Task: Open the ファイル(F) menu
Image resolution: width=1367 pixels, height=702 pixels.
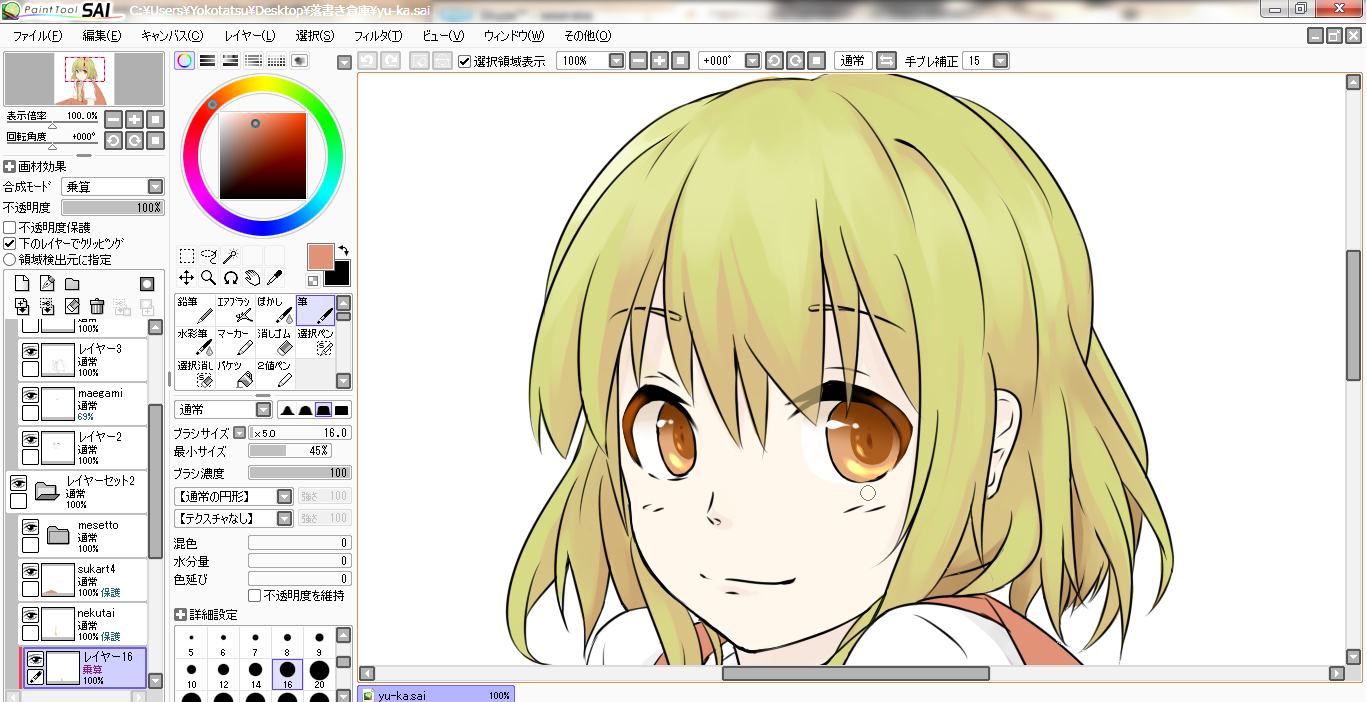Action: (x=37, y=36)
